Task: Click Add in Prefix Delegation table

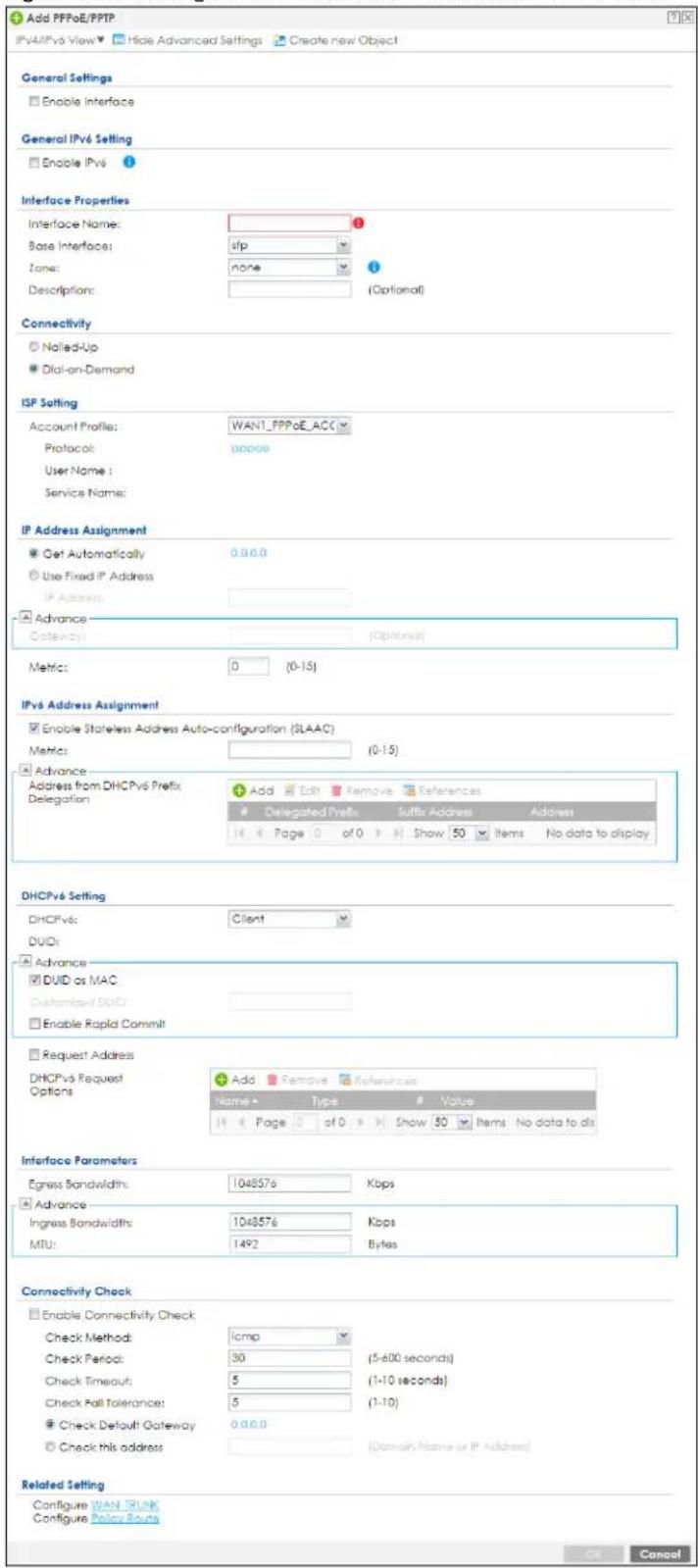Action: [253, 790]
